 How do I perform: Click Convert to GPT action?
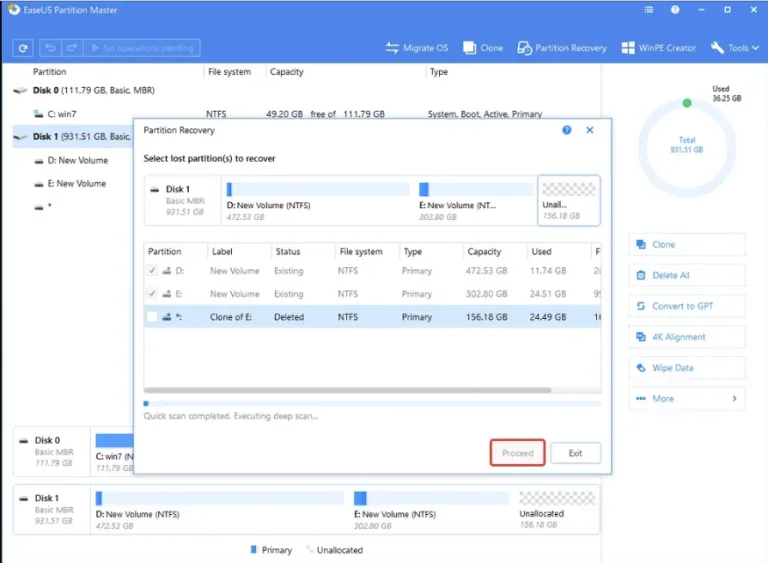tap(687, 306)
